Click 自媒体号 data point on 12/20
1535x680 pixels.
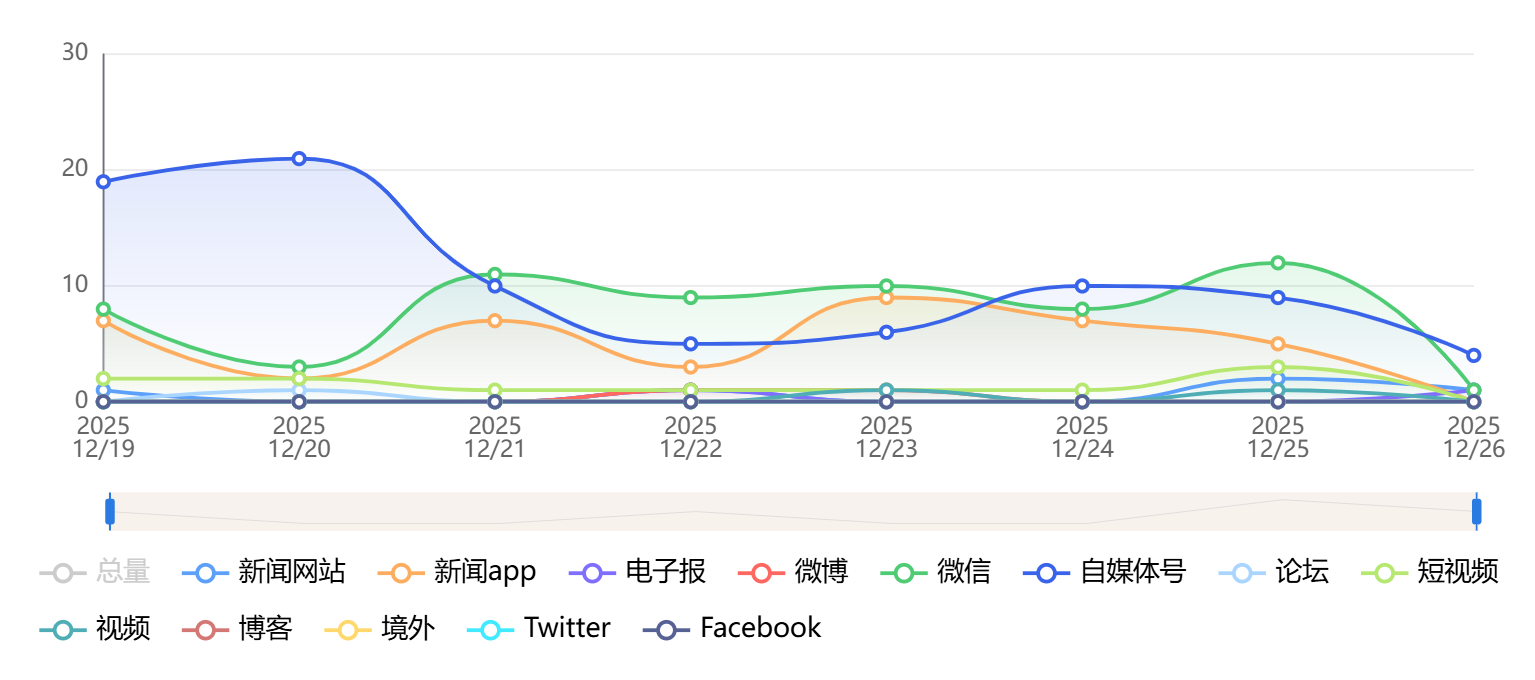(x=299, y=159)
